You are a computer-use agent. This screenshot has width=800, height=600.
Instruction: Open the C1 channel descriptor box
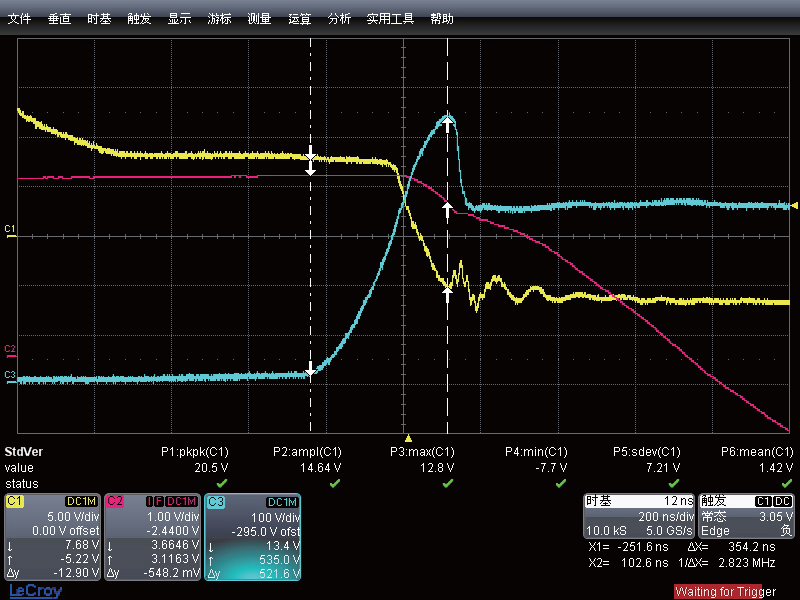pos(53,537)
